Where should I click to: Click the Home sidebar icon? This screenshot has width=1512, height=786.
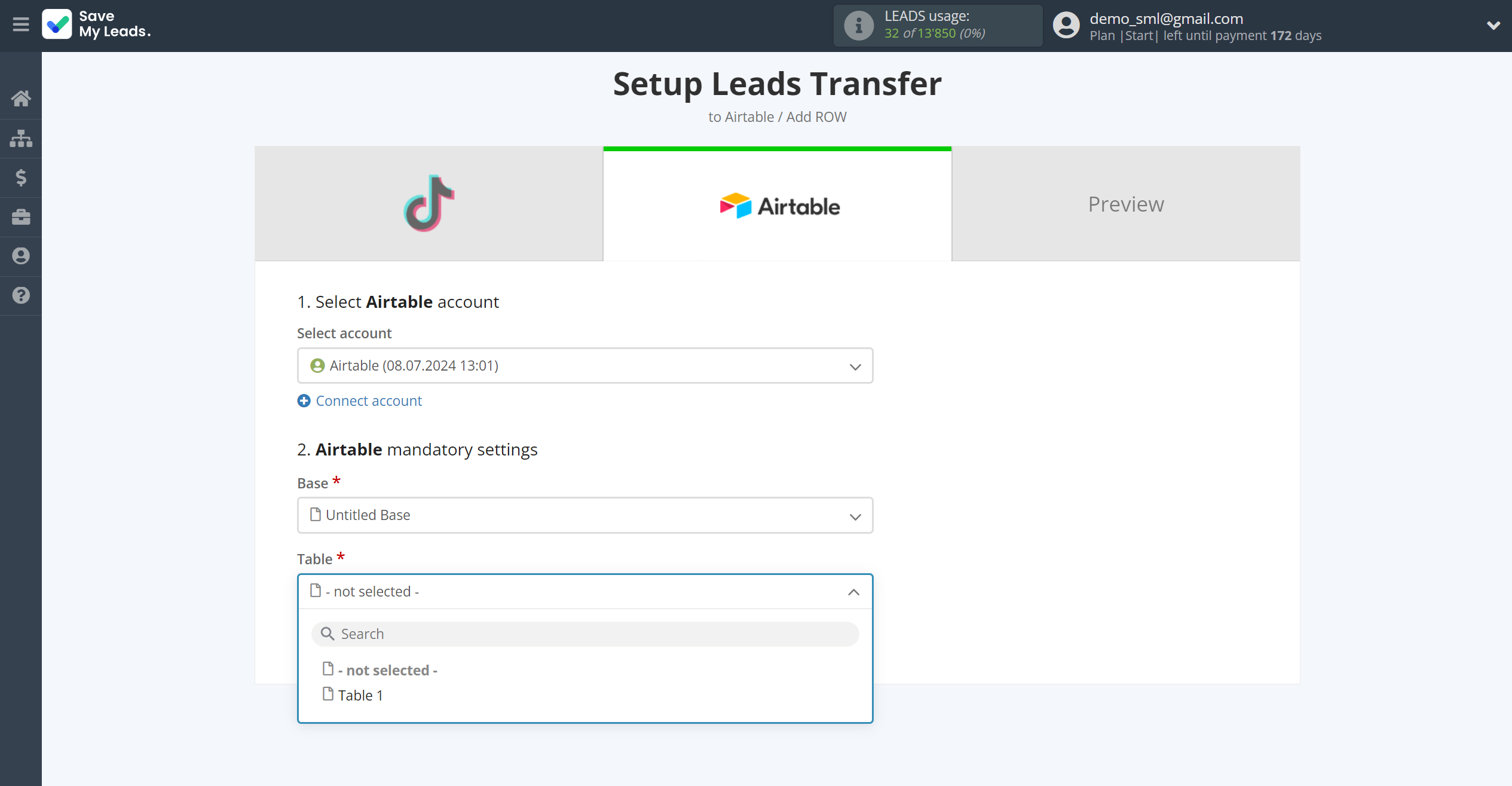(x=21, y=98)
